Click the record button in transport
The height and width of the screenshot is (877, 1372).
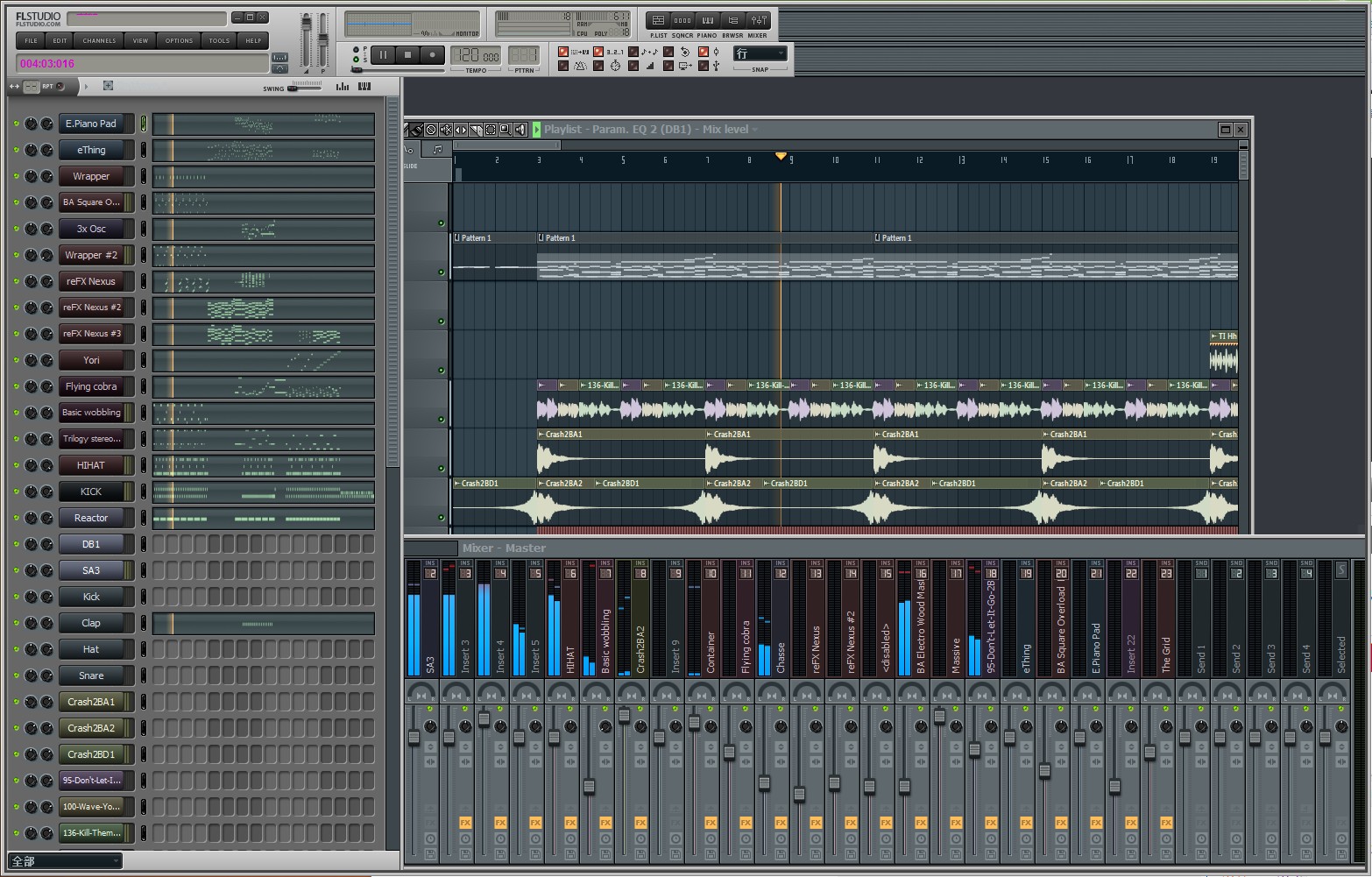pyautogui.click(x=432, y=55)
